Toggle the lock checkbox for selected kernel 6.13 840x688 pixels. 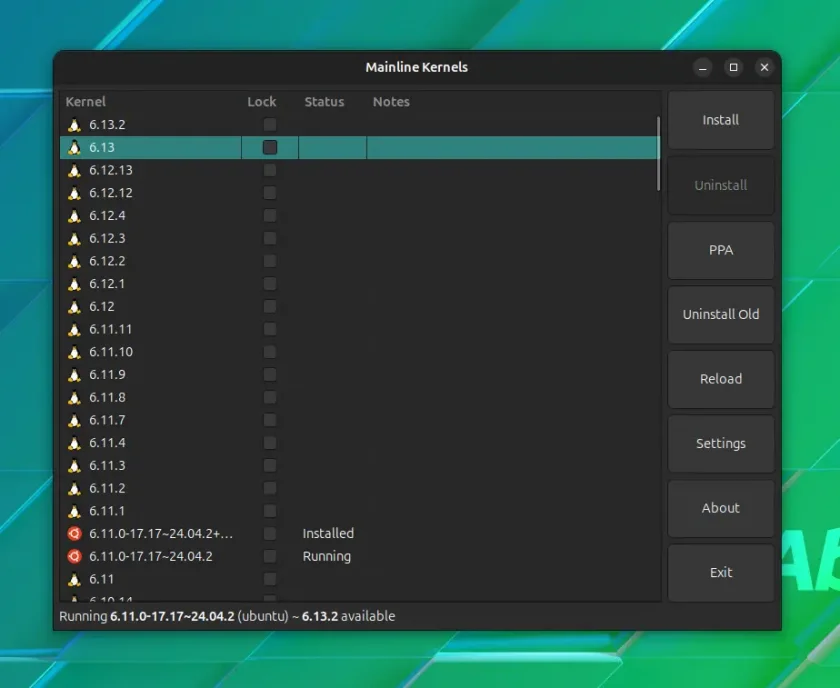(x=270, y=147)
